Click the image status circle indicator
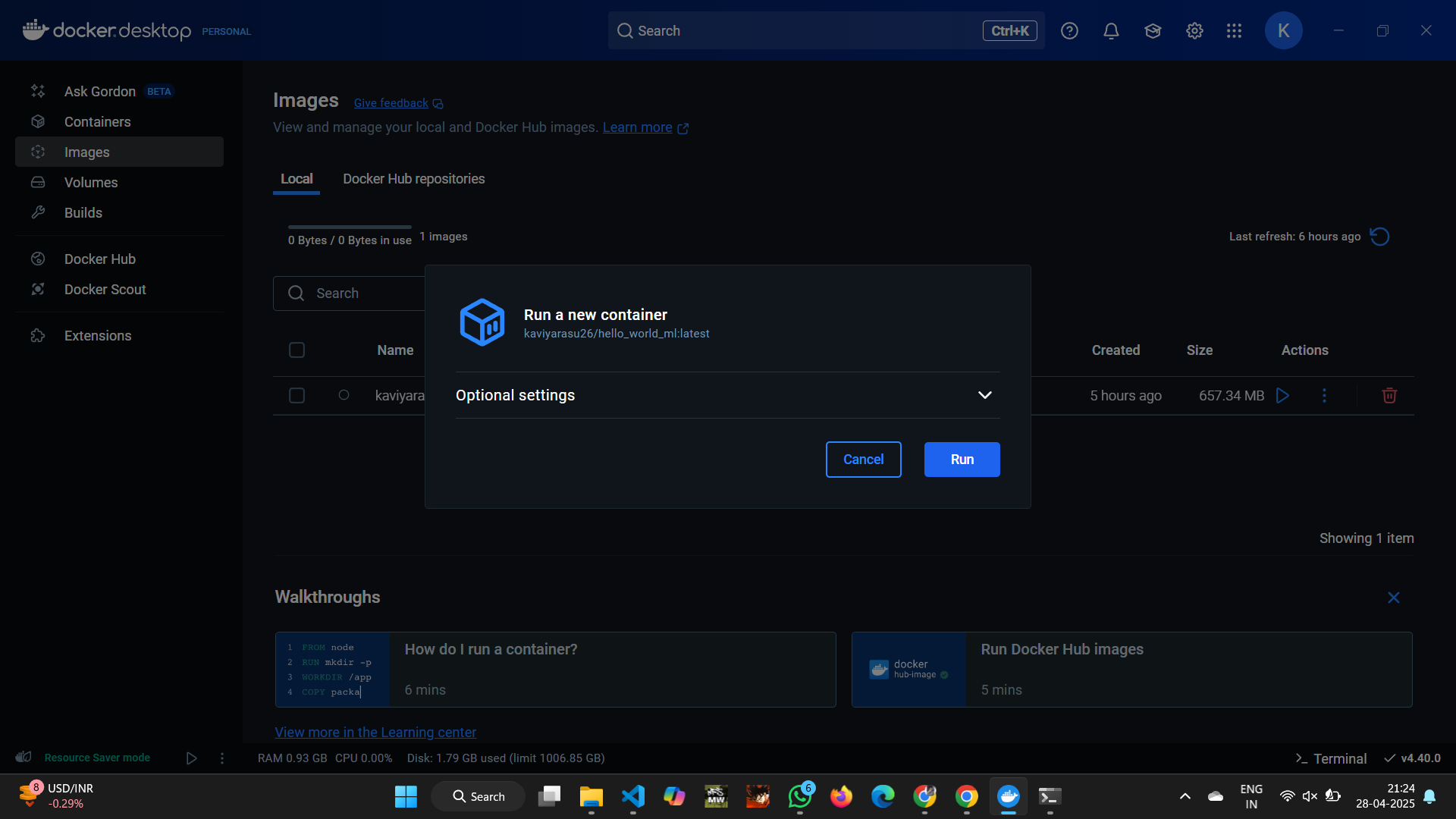 (344, 395)
